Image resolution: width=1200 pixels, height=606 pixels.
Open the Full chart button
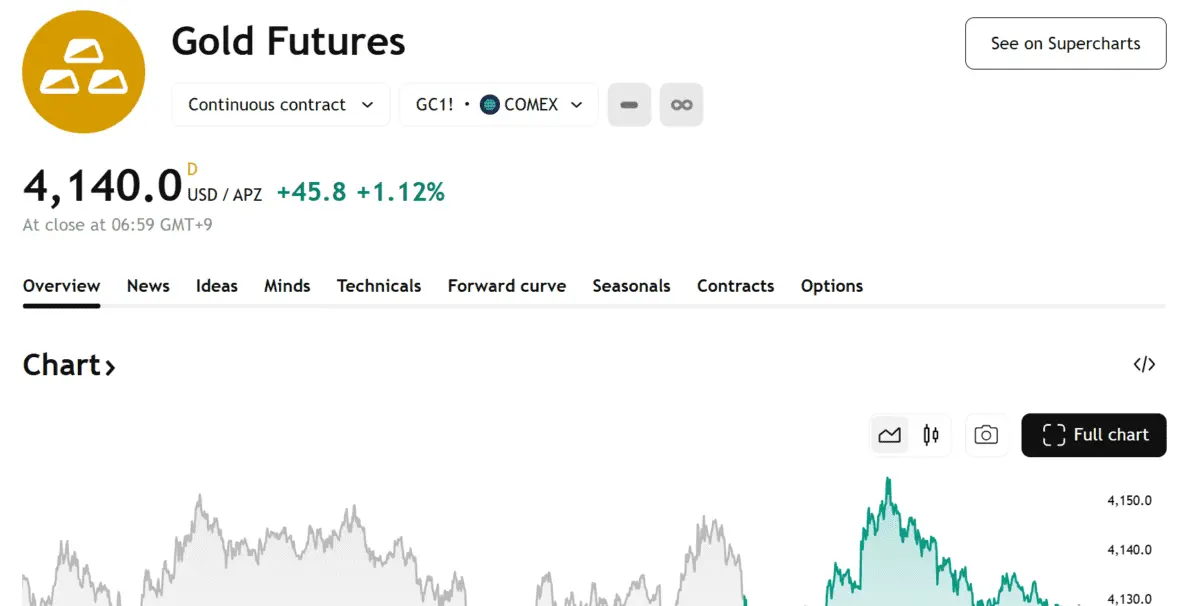(1094, 435)
